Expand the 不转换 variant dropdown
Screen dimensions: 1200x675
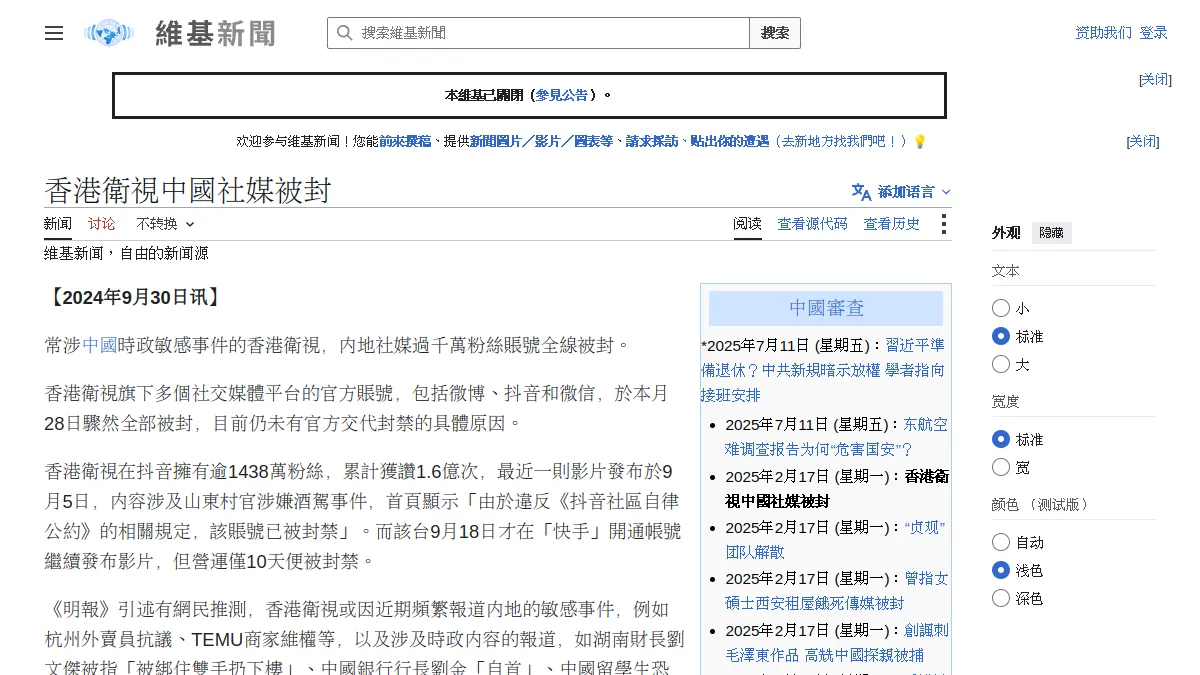tap(165, 224)
